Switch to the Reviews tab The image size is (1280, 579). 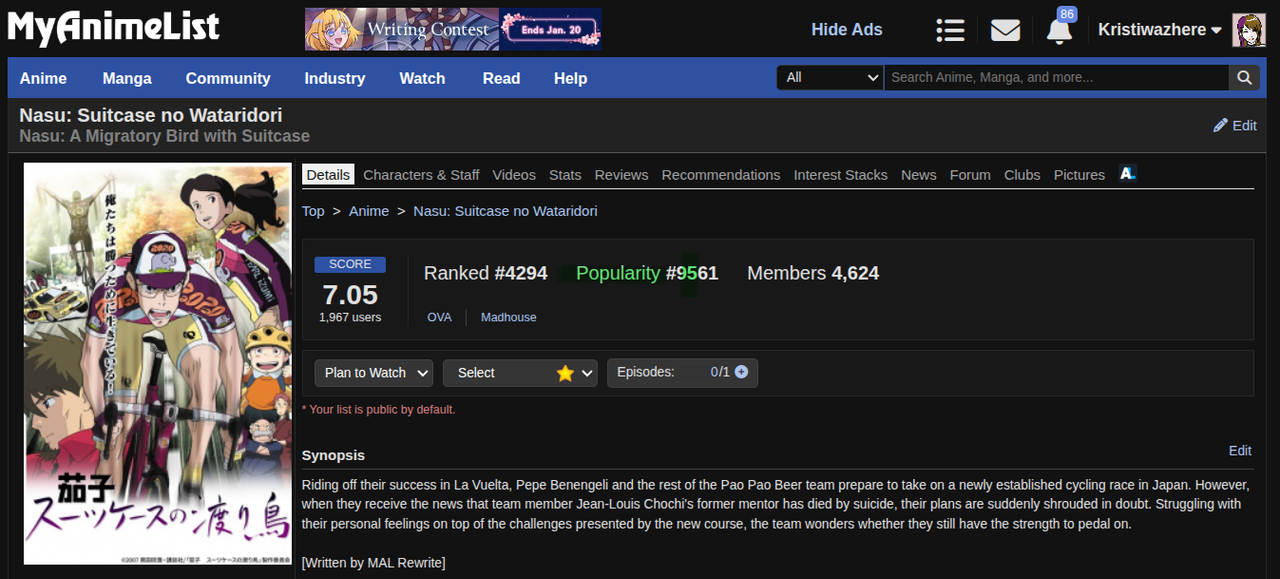tap(621, 174)
